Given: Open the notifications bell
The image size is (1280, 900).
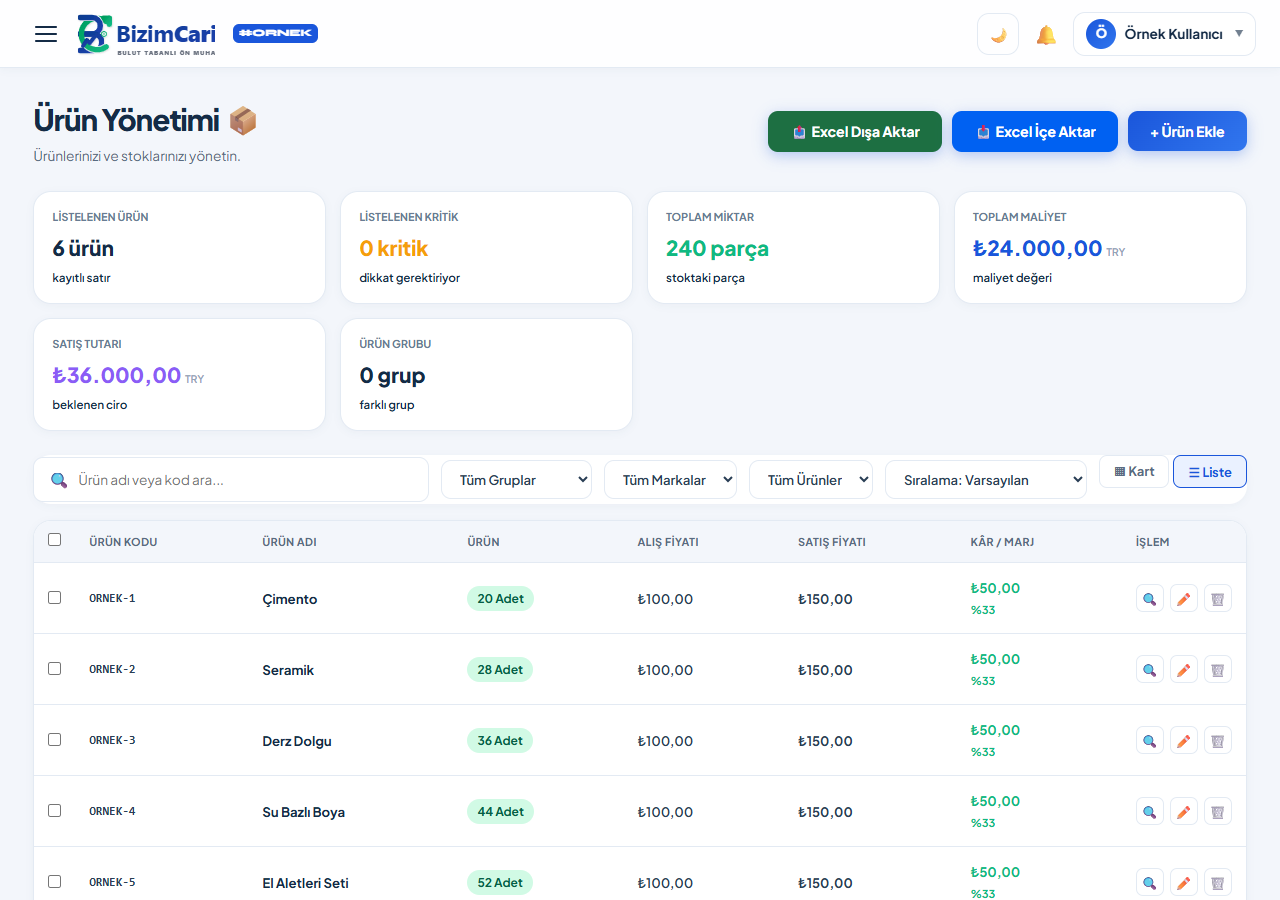Looking at the screenshot, I should [1046, 35].
